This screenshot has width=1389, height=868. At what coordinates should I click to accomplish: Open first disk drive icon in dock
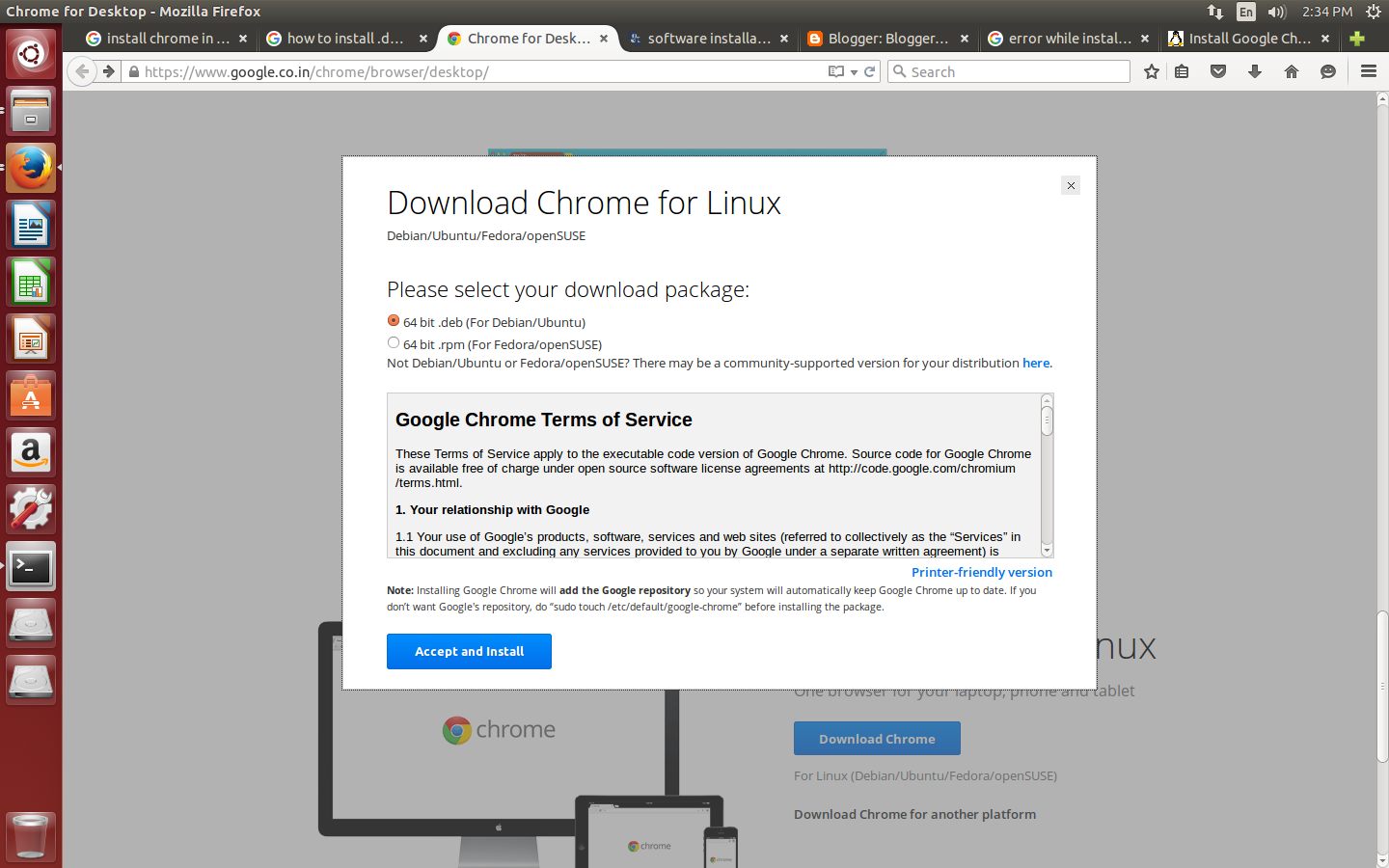pyautogui.click(x=31, y=623)
